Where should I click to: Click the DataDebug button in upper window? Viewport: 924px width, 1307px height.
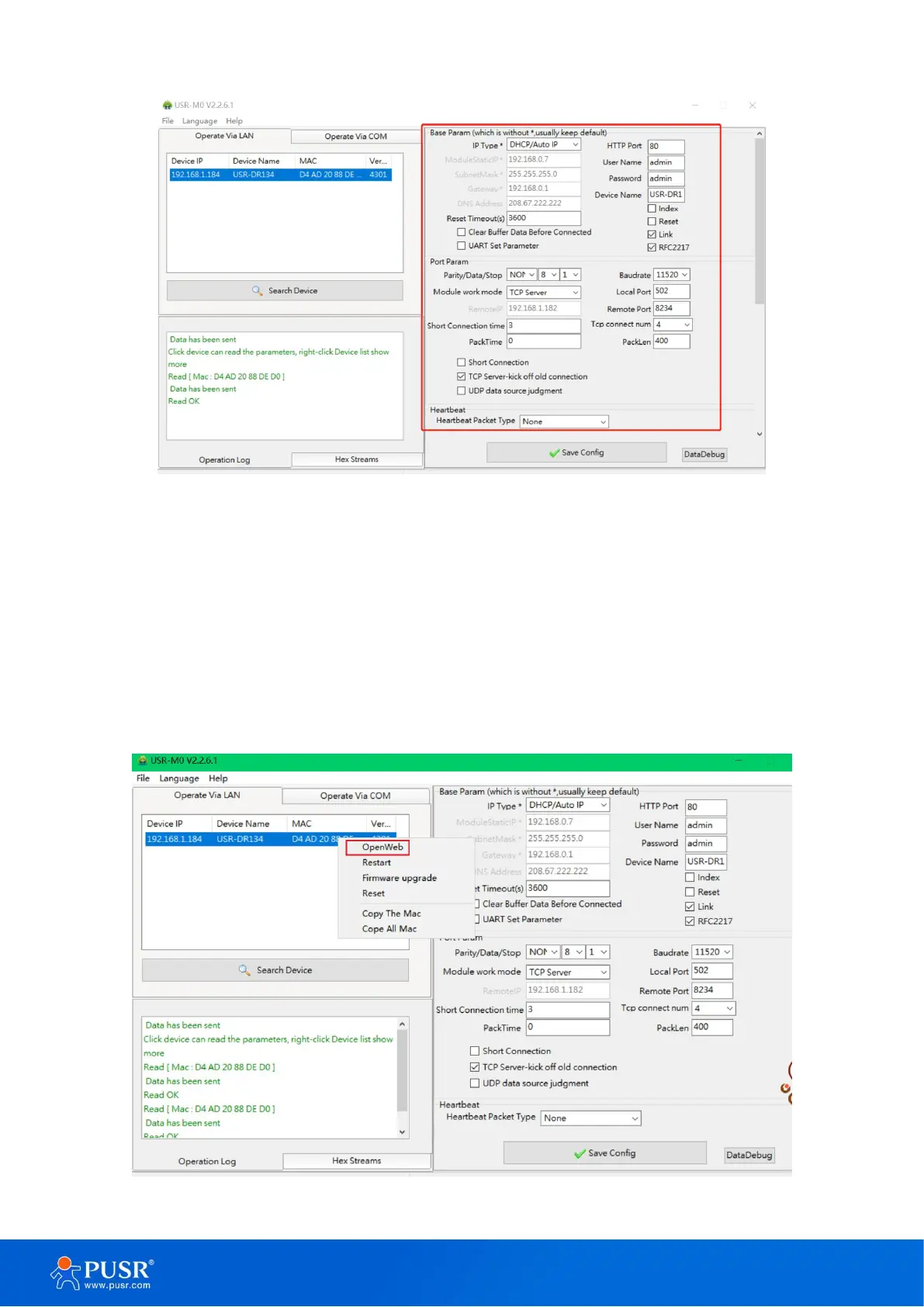704,454
